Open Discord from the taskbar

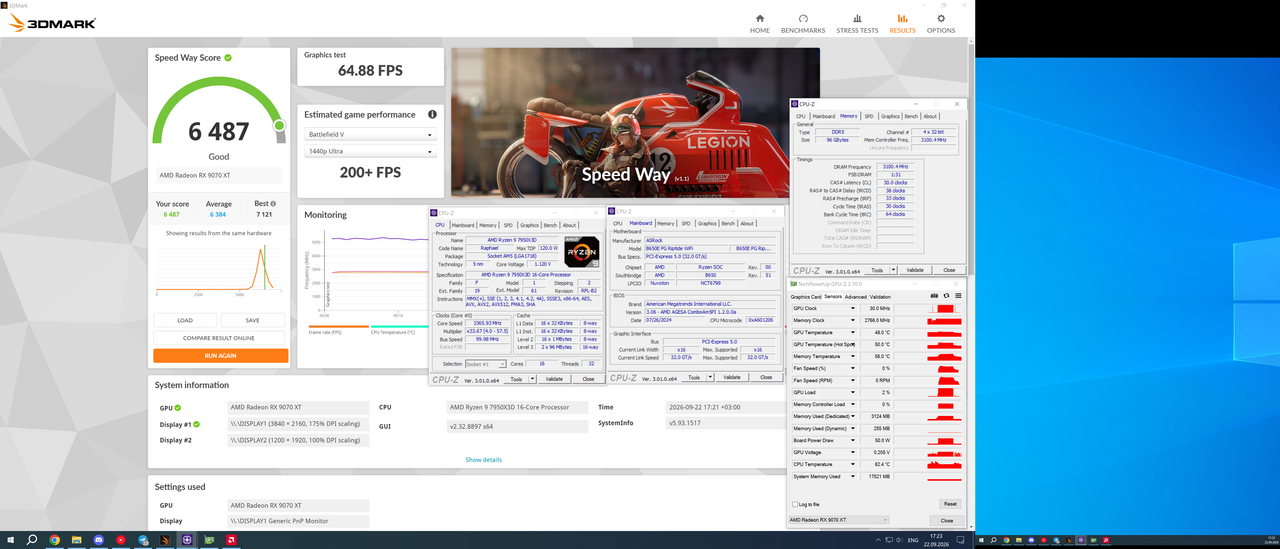point(98,539)
